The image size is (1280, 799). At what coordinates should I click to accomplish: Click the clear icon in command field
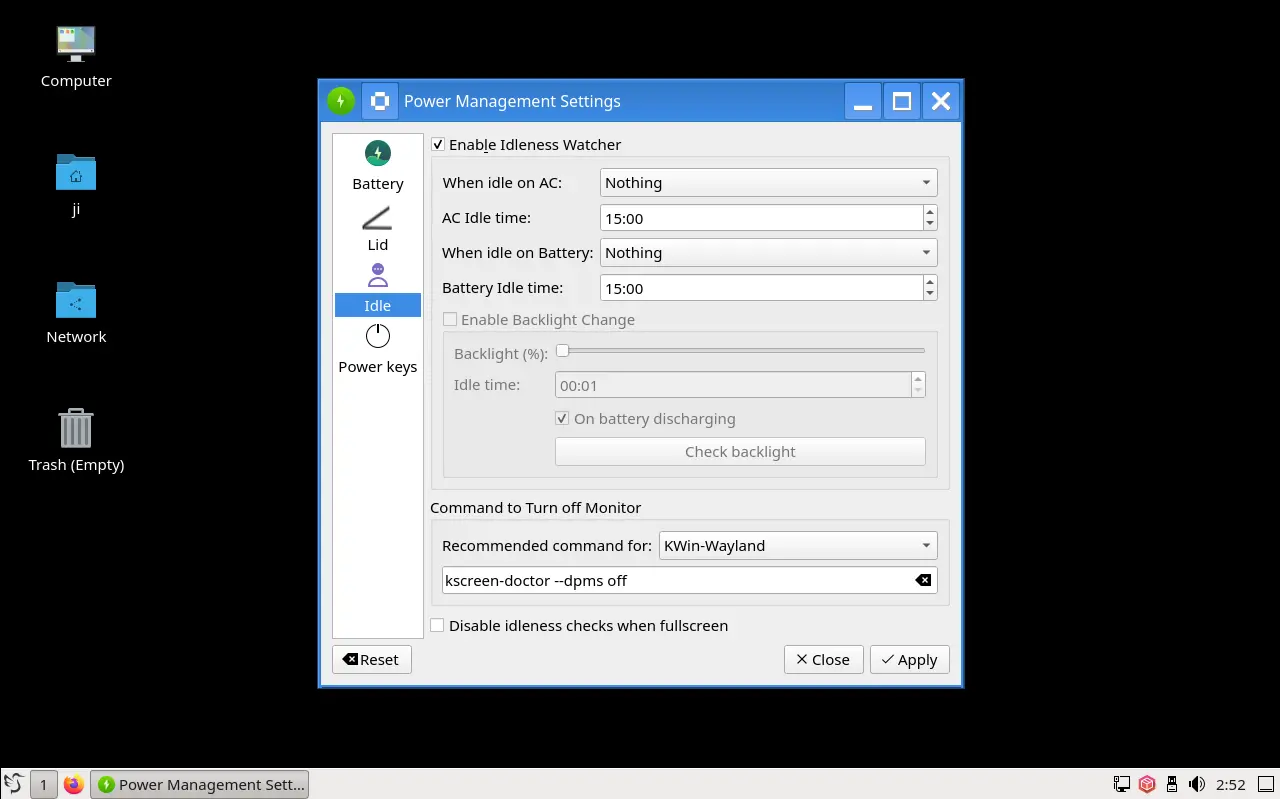tap(923, 581)
